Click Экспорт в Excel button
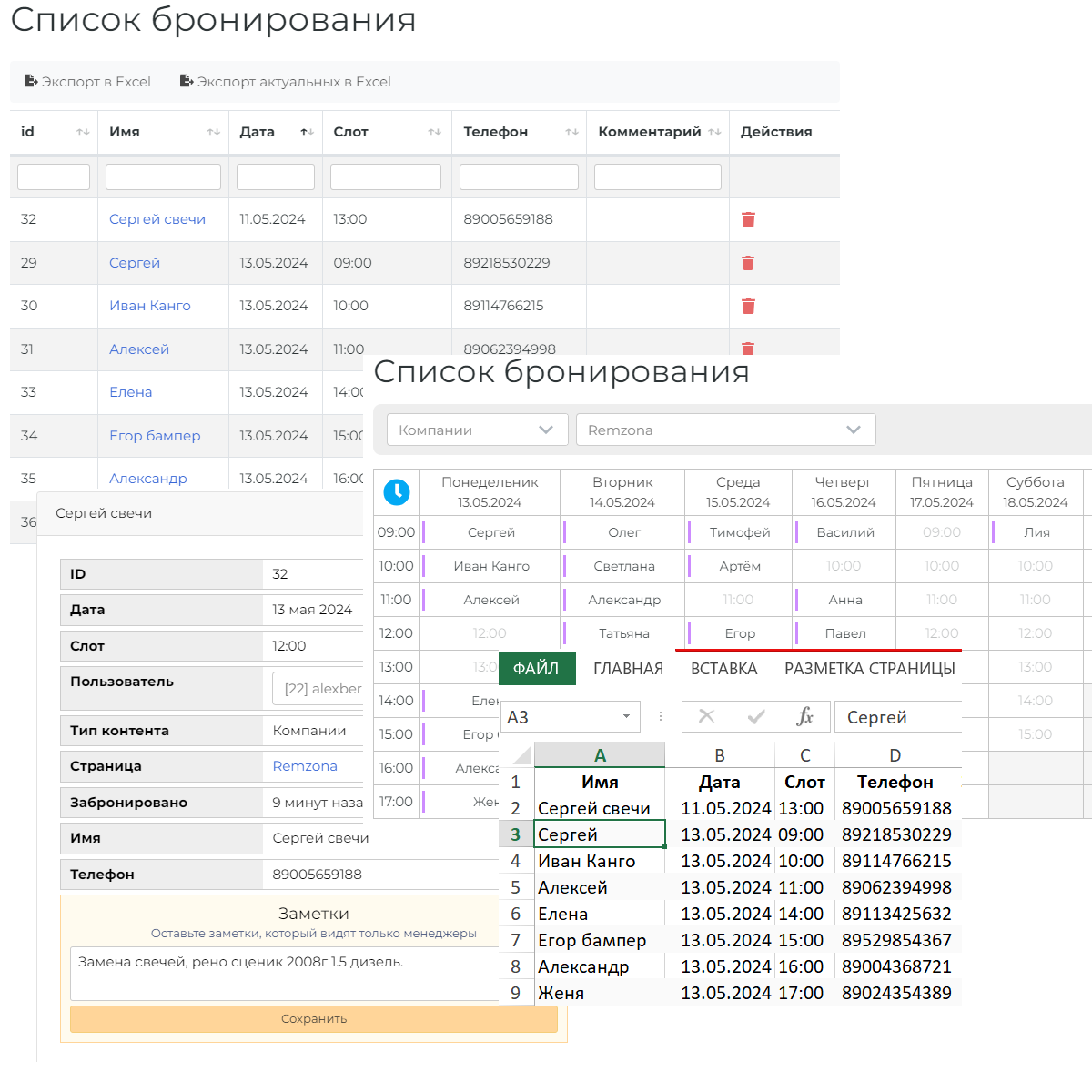This screenshot has width=1092, height=1092. (x=87, y=81)
